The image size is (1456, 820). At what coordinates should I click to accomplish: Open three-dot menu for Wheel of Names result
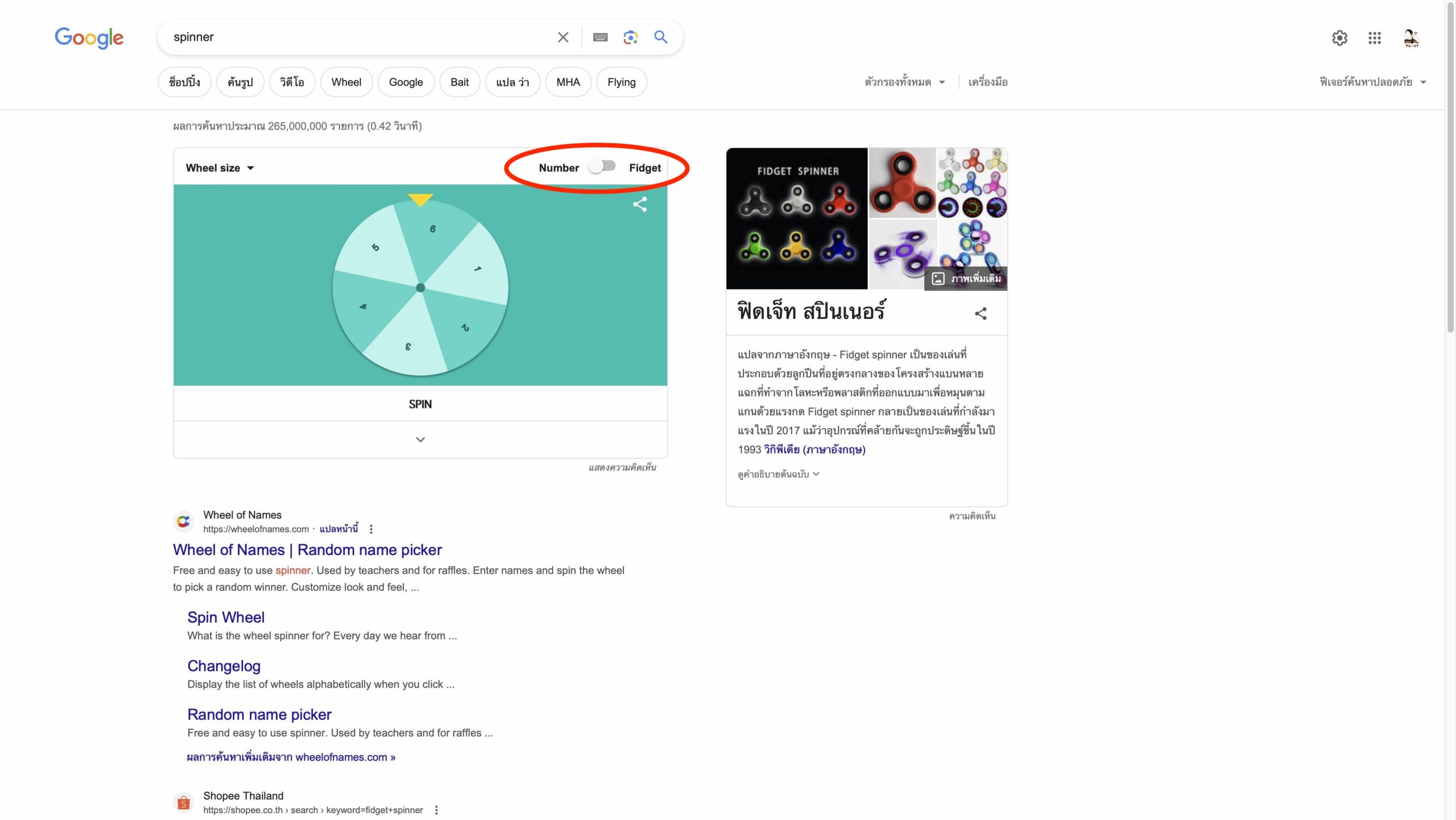pyautogui.click(x=371, y=529)
